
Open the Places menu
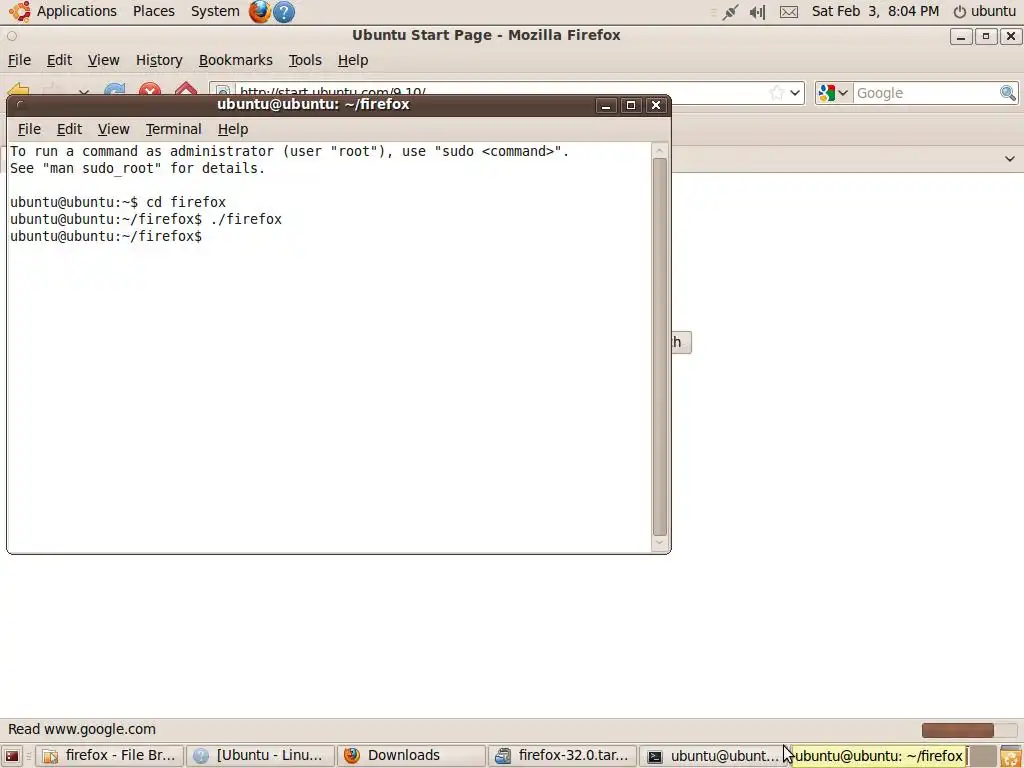[x=153, y=11]
